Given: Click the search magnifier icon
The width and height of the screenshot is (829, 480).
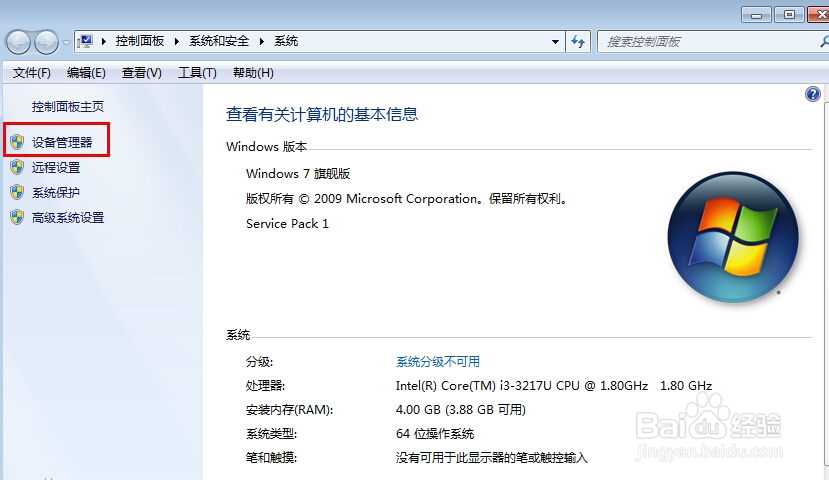Looking at the screenshot, I should pos(824,41).
